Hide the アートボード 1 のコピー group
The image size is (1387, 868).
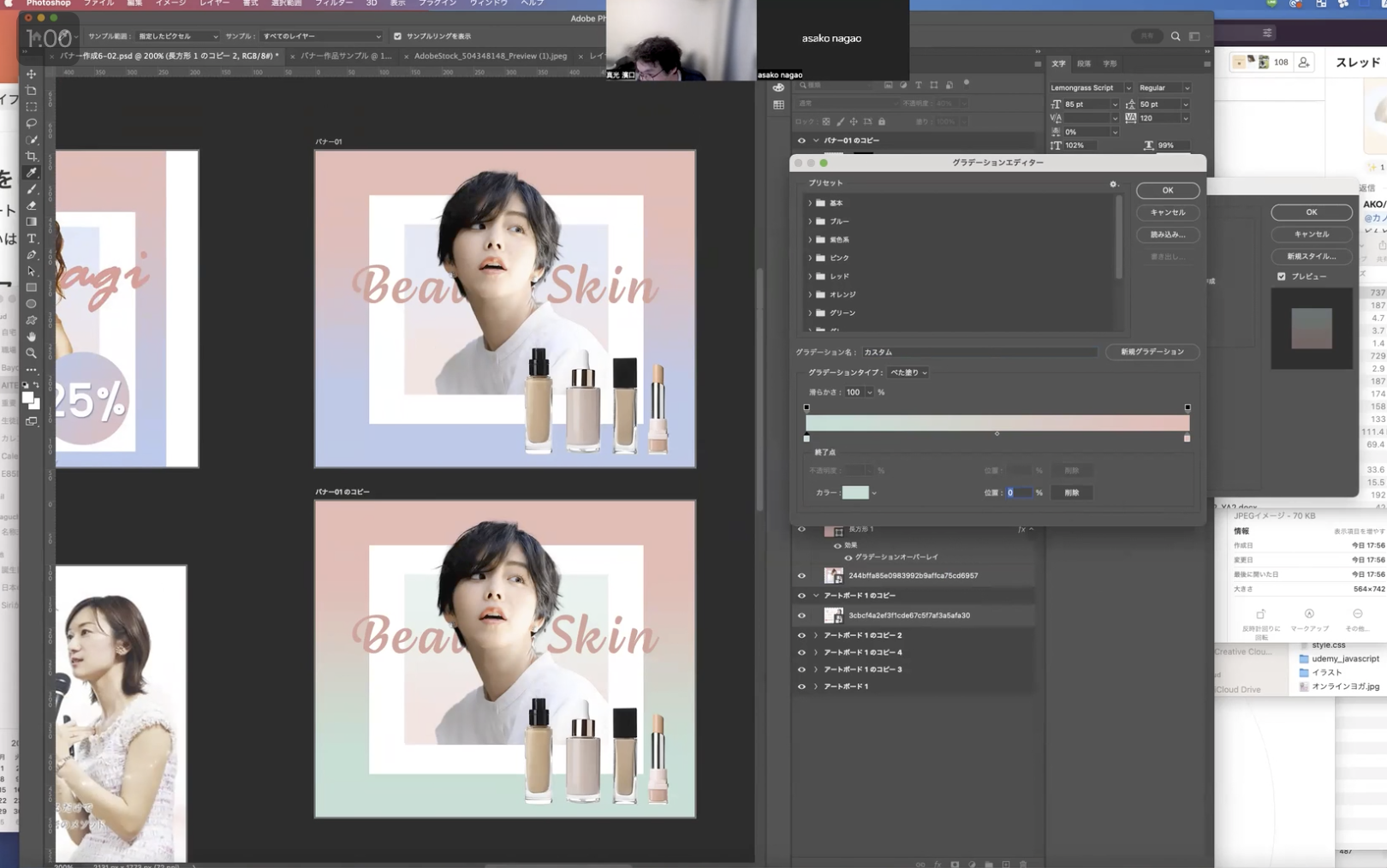pyautogui.click(x=801, y=595)
